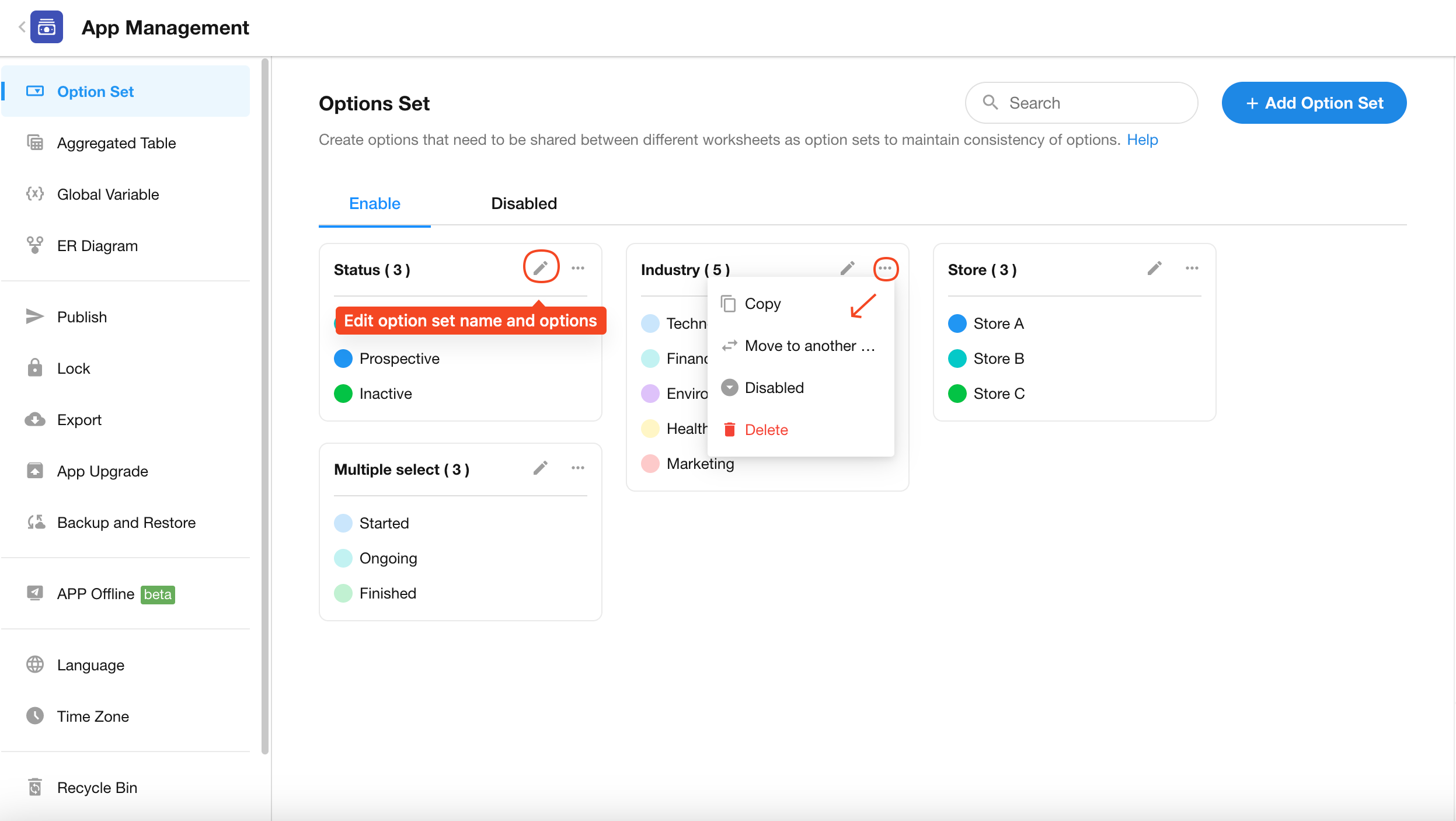This screenshot has width=1456, height=821.
Task: Open three-dots menu on Multiple select card
Action: (x=577, y=468)
